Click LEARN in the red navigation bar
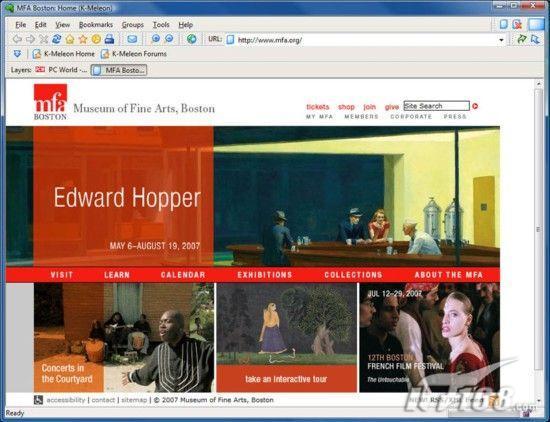The width and height of the screenshot is (550, 422). (x=117, y=275)
